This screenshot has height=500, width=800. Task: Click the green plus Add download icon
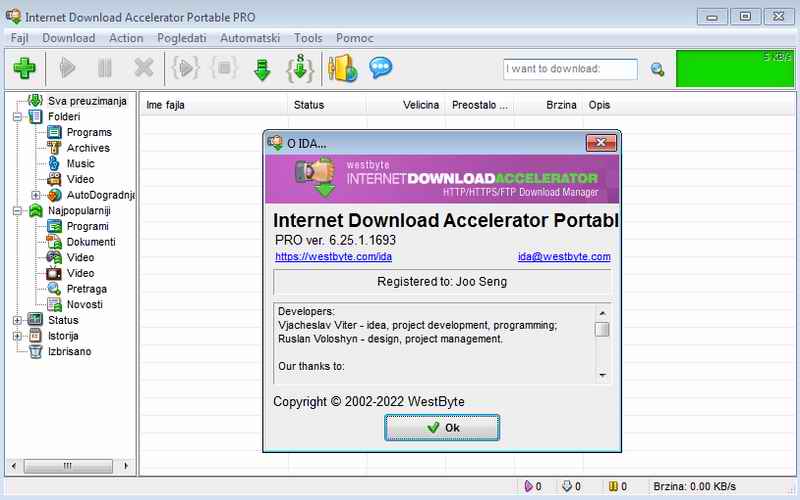(x=24, y=69)
